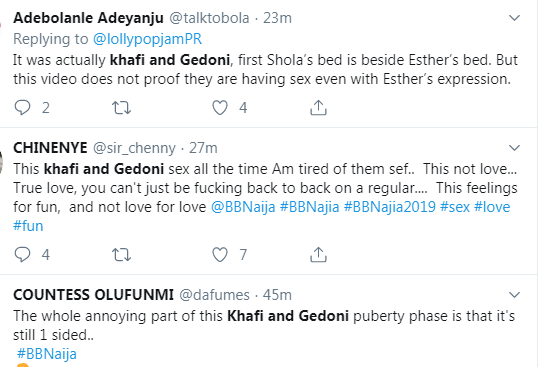Click the #love hashtag
Image resolution: width=541 pixels, height=367 pixels.
coord(492,207)
